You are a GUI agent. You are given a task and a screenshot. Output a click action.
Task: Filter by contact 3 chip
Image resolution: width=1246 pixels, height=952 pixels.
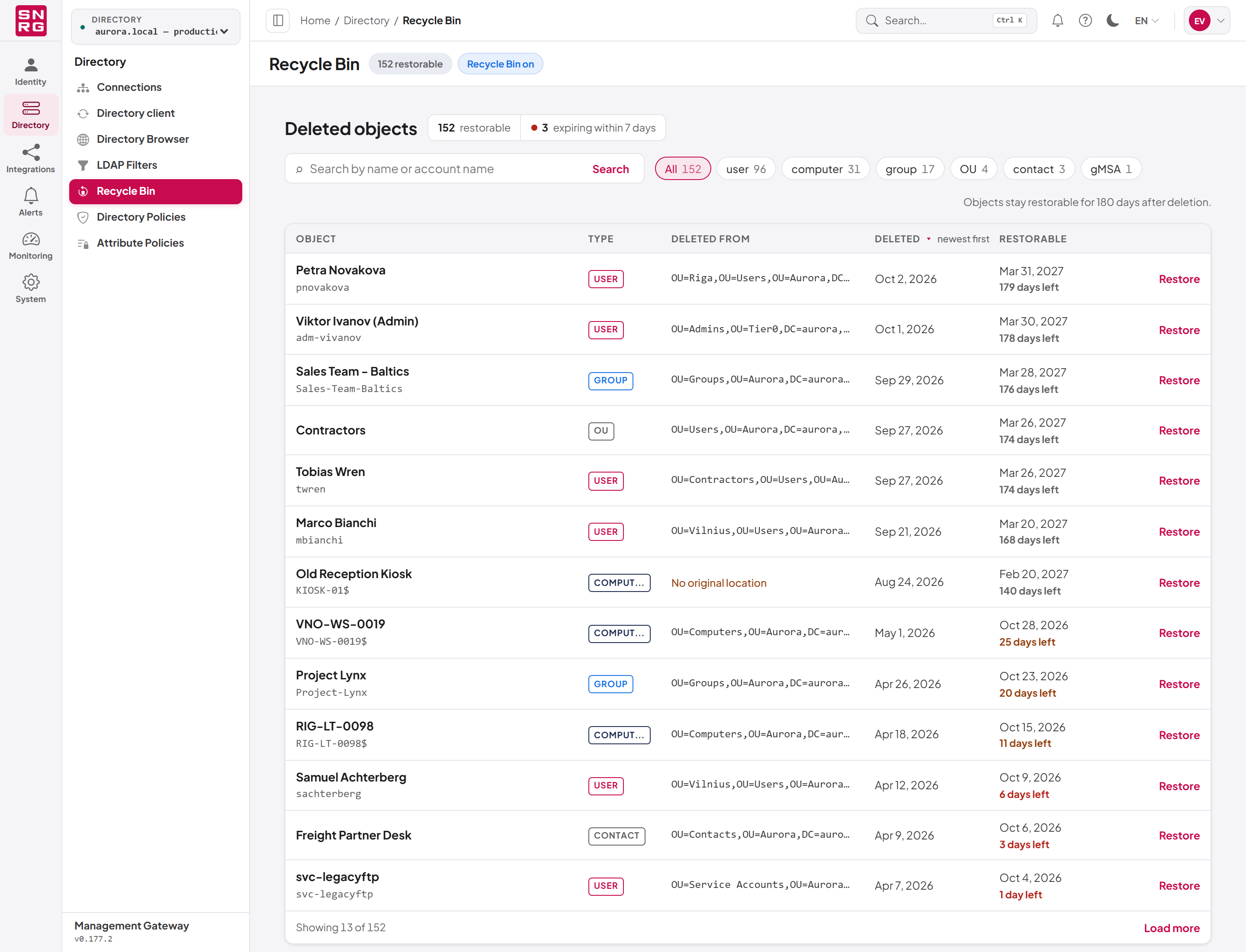point(1039,169)
